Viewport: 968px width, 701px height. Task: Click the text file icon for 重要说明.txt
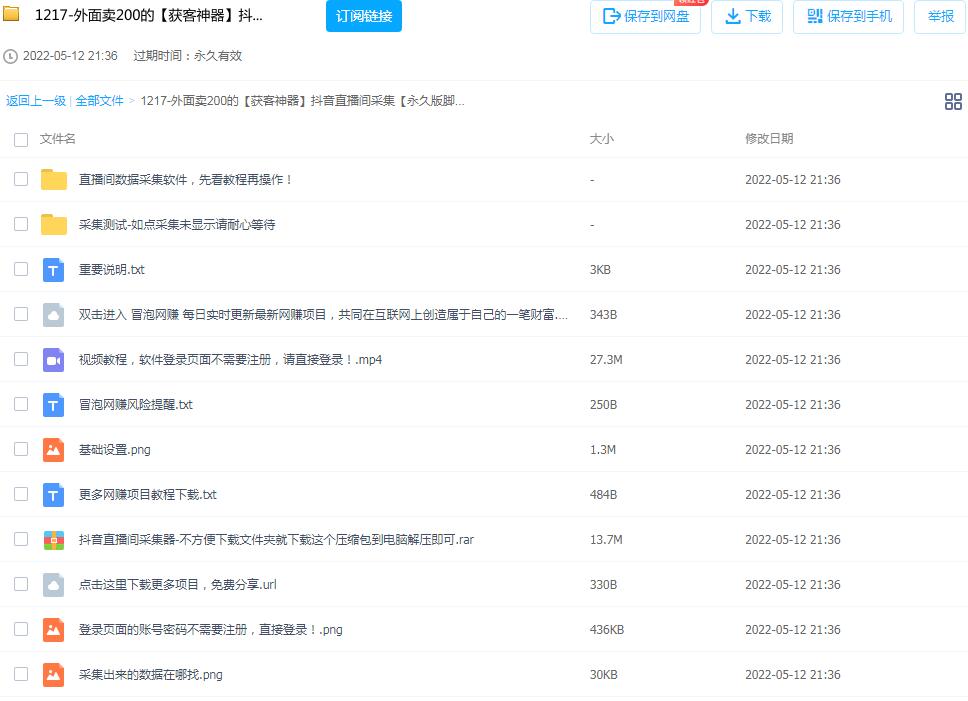pyautogui.click(x=54, y=270)
